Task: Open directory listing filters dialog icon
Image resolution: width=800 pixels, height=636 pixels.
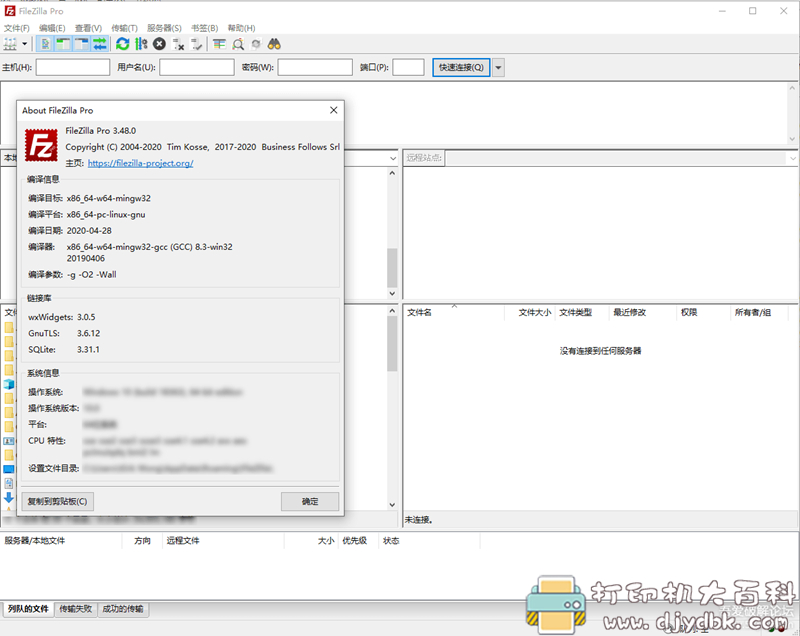Action: (x=219, y=44)
